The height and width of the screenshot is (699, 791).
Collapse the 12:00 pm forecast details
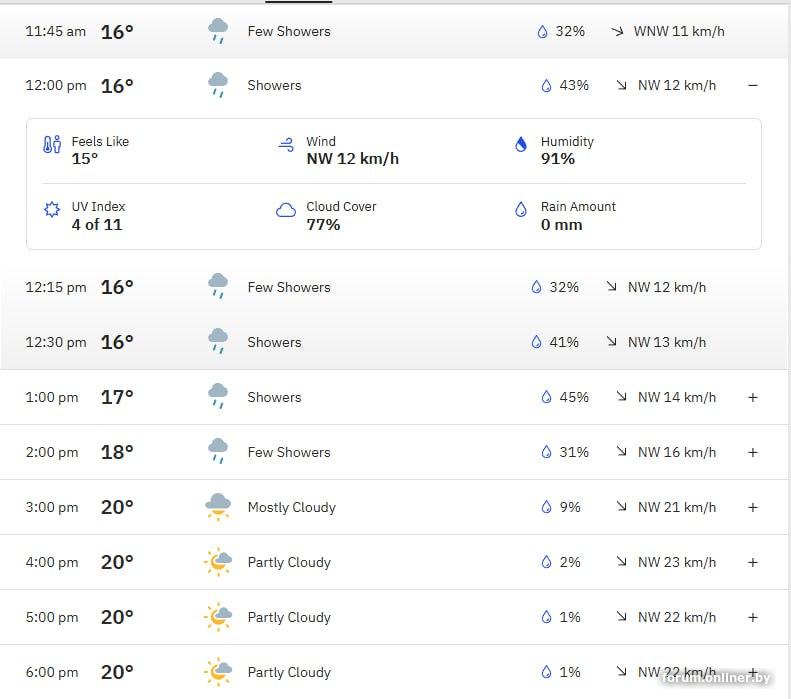click(x=753, y=86)
